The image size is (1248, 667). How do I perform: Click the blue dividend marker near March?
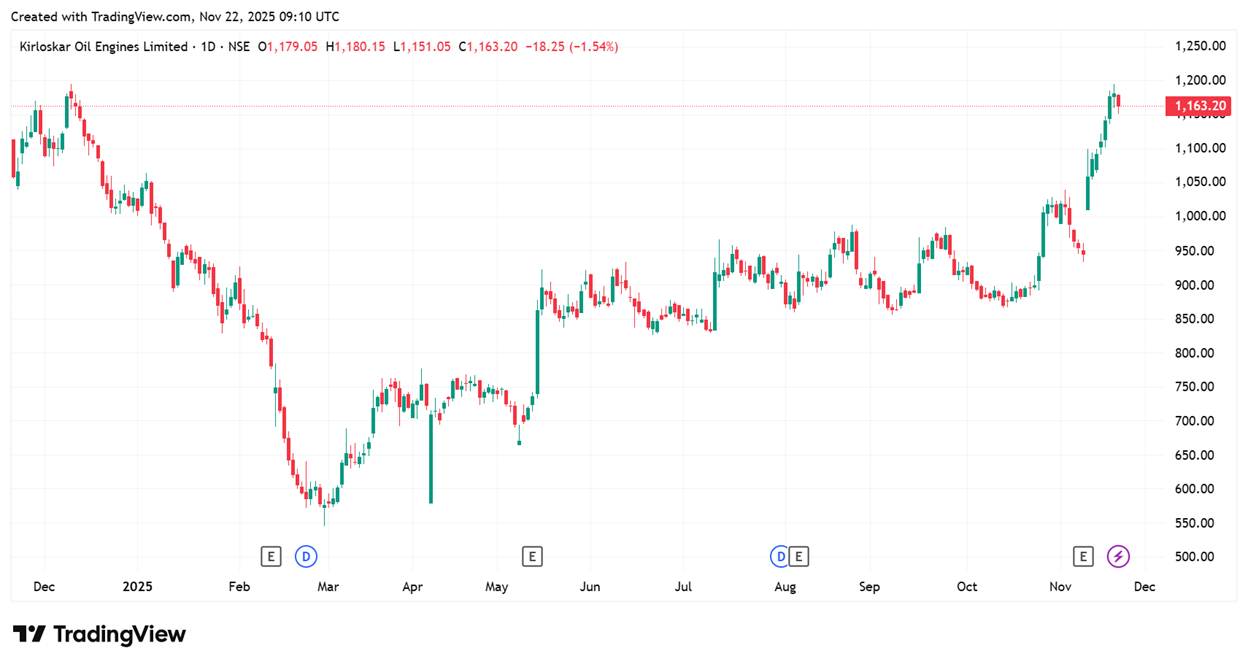[307, 556]
